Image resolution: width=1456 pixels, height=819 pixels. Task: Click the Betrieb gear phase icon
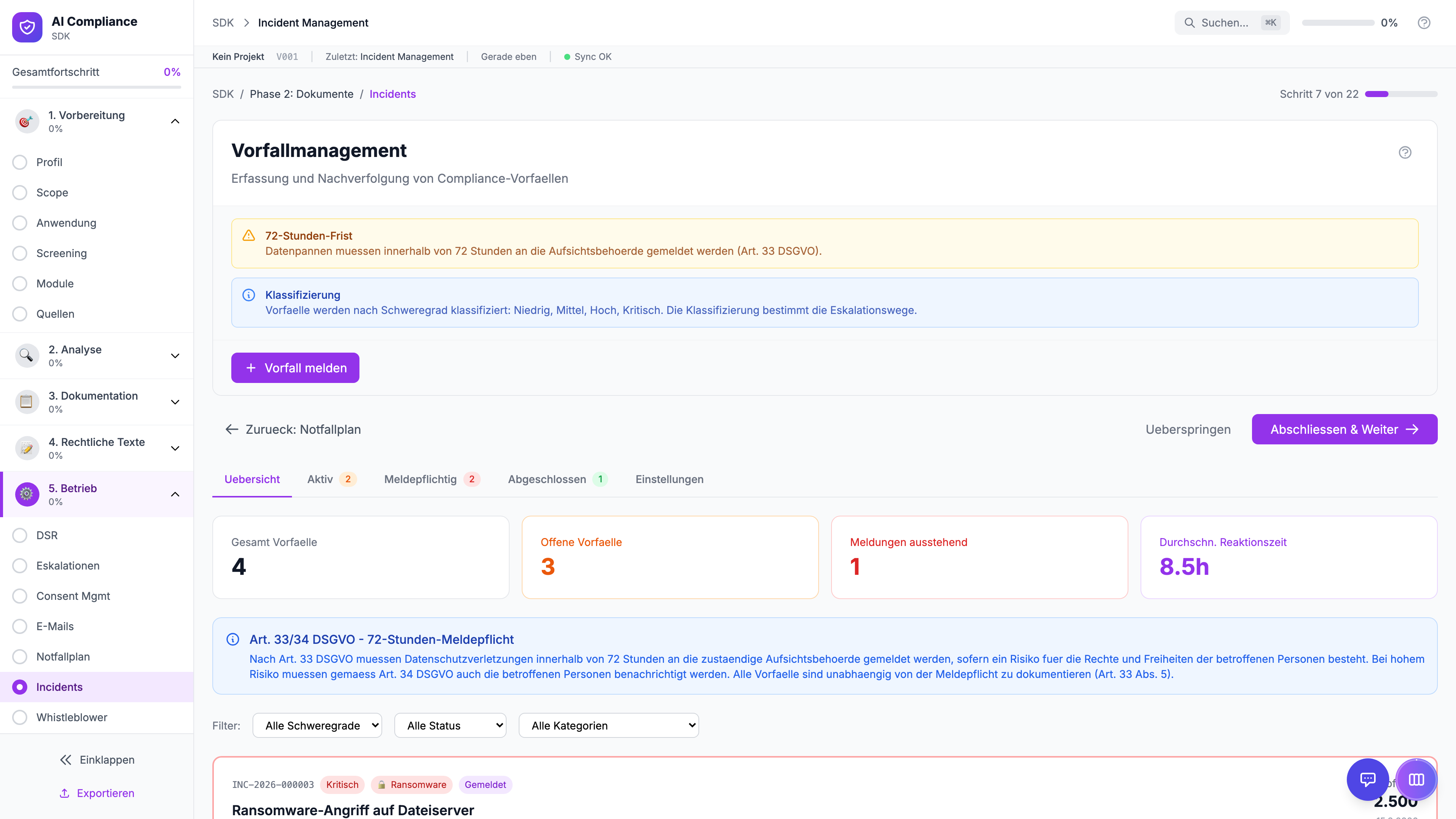[x=27, y=494]
